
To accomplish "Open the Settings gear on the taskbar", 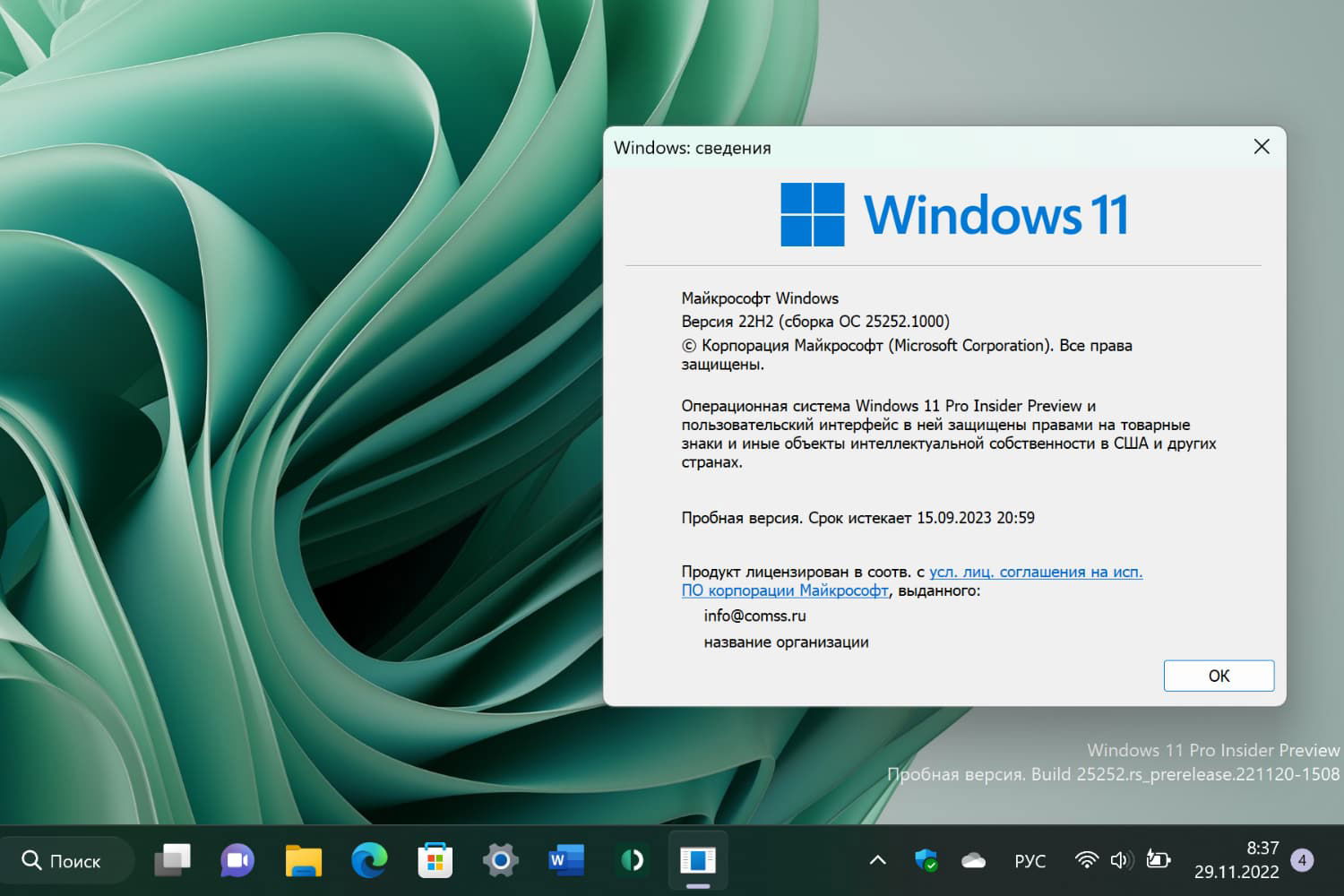I will (x=501, y=861).
